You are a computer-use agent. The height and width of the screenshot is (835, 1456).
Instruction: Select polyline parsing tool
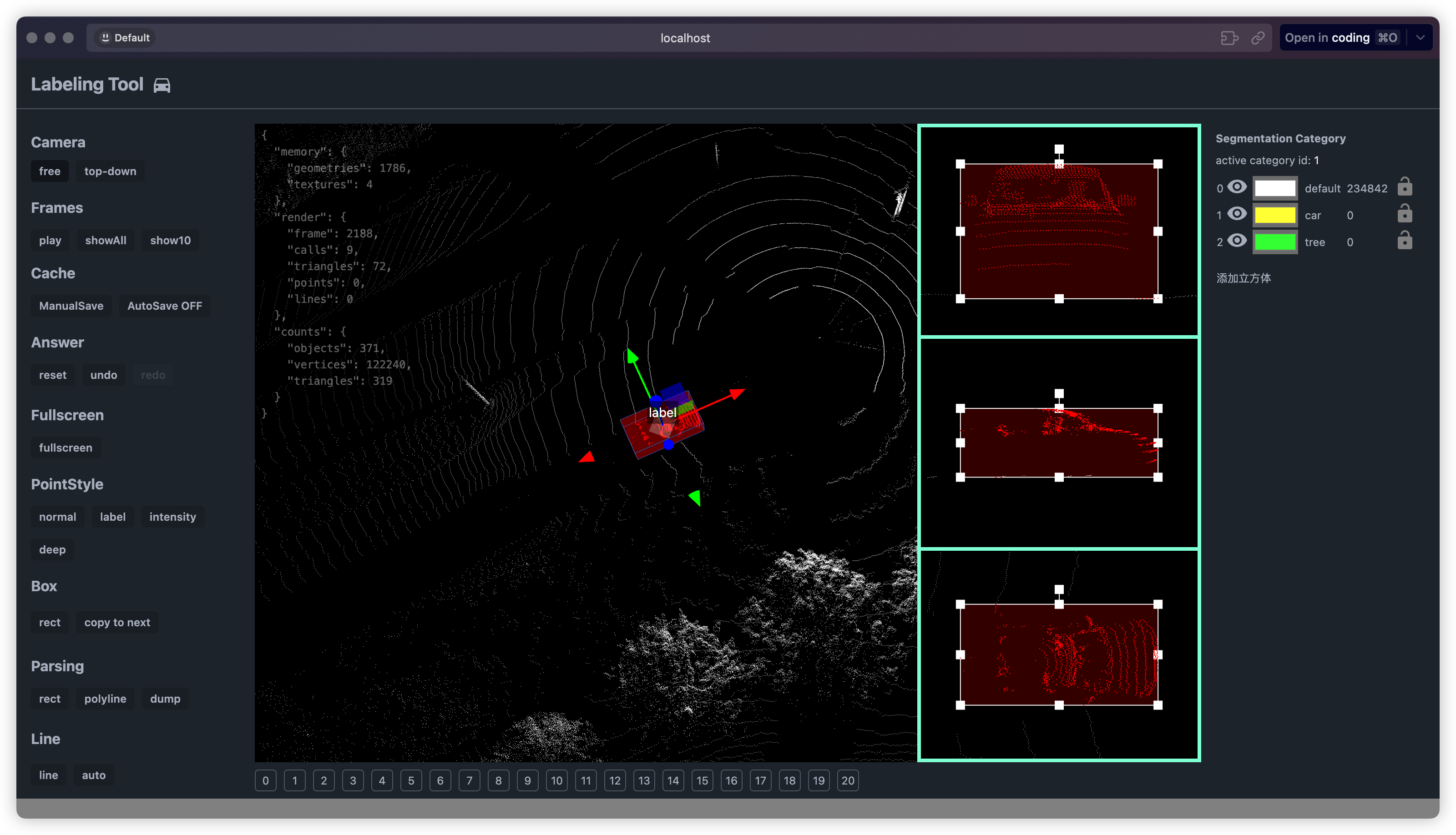click(x=105, y=699)
